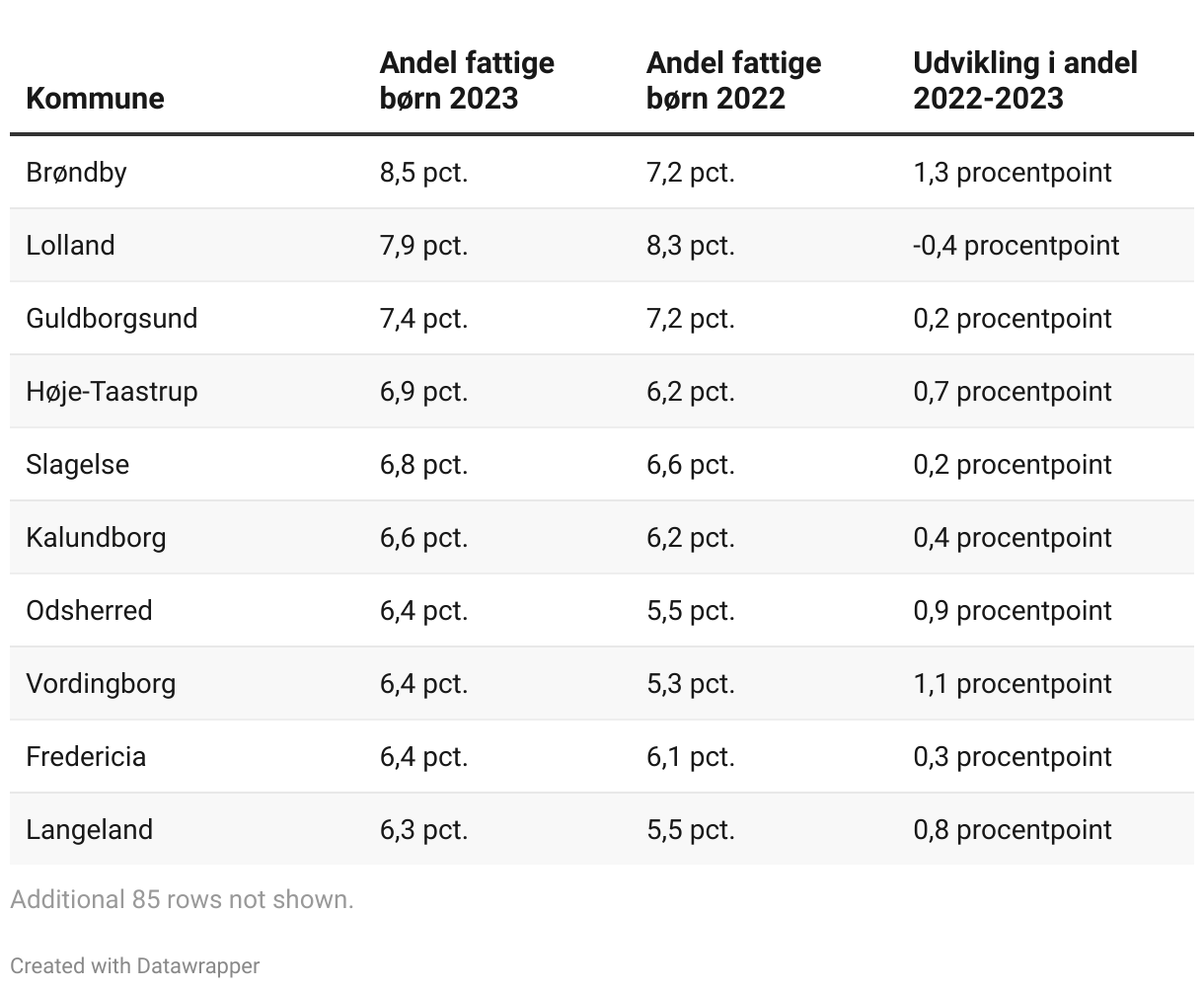Image resolution: width=1204 pixels, height=989 pixels.
Task: Click the Brøndby row name
Action: [x=76, y=172]
